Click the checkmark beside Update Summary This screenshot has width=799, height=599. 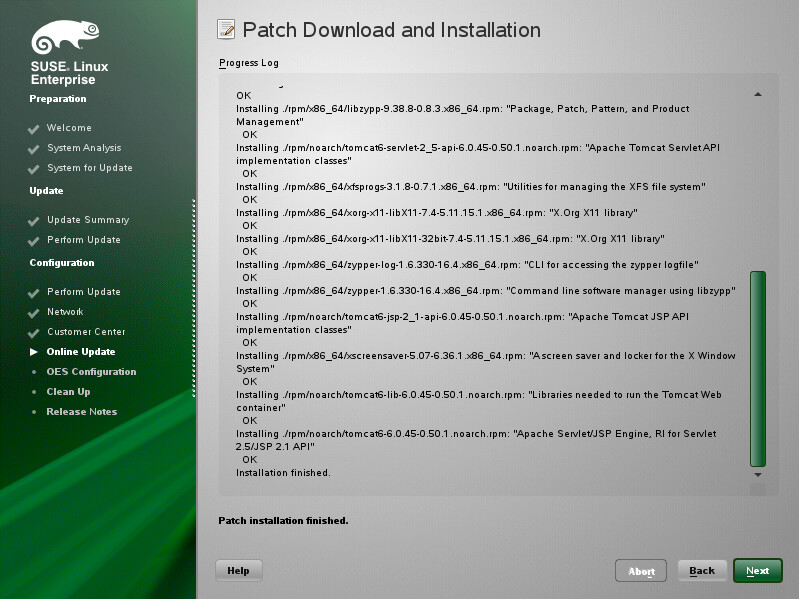tap(34, 221)
